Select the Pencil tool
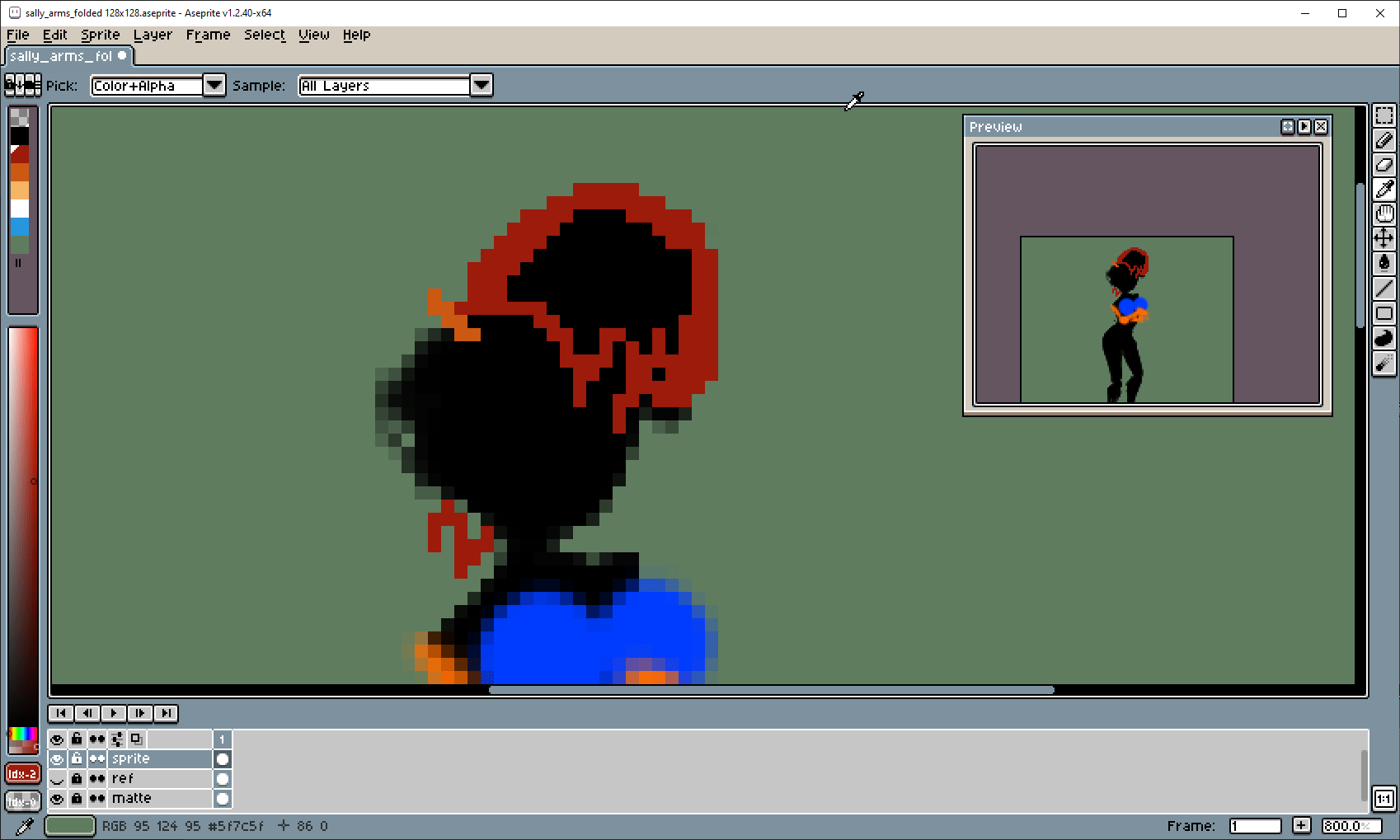The image size is (1400, 840). click(1385, 140)
